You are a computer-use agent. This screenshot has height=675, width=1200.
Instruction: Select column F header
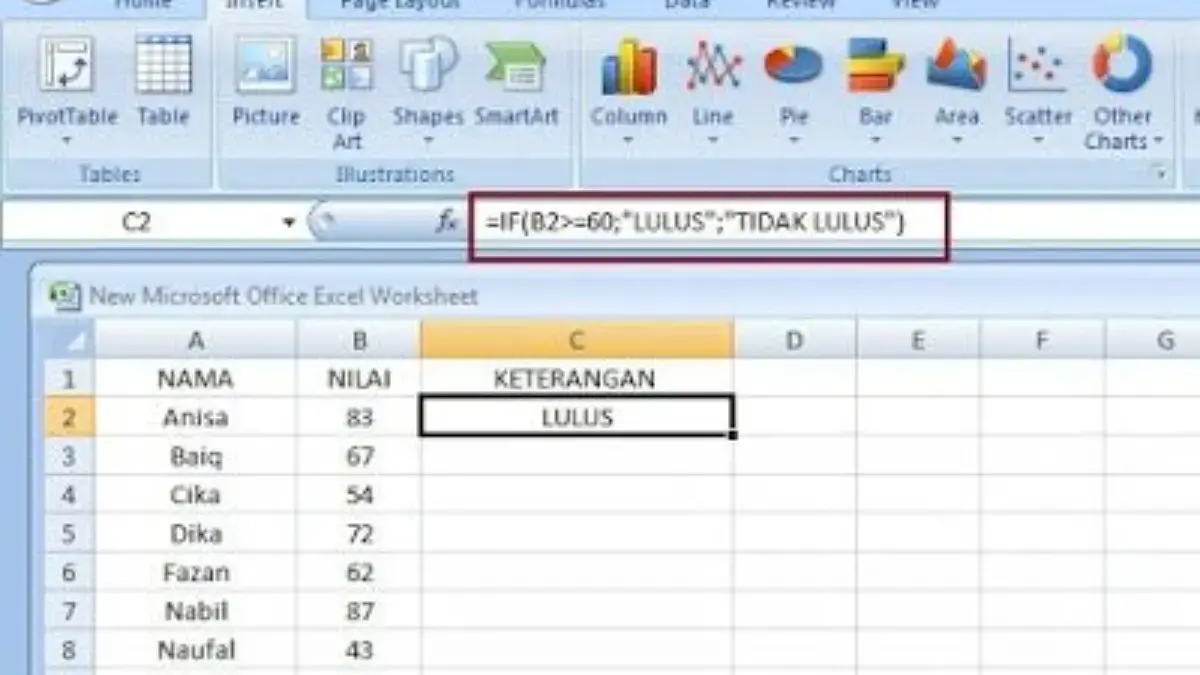[x=1041, y=342]
